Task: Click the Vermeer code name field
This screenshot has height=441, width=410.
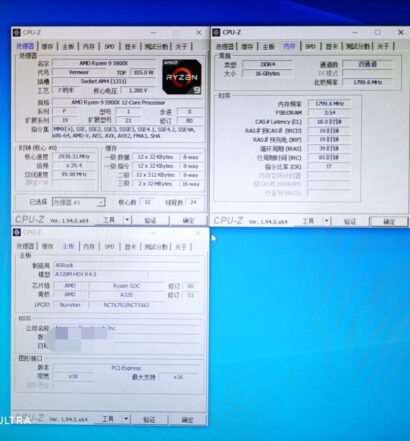Action: click(x=79, y=72)
